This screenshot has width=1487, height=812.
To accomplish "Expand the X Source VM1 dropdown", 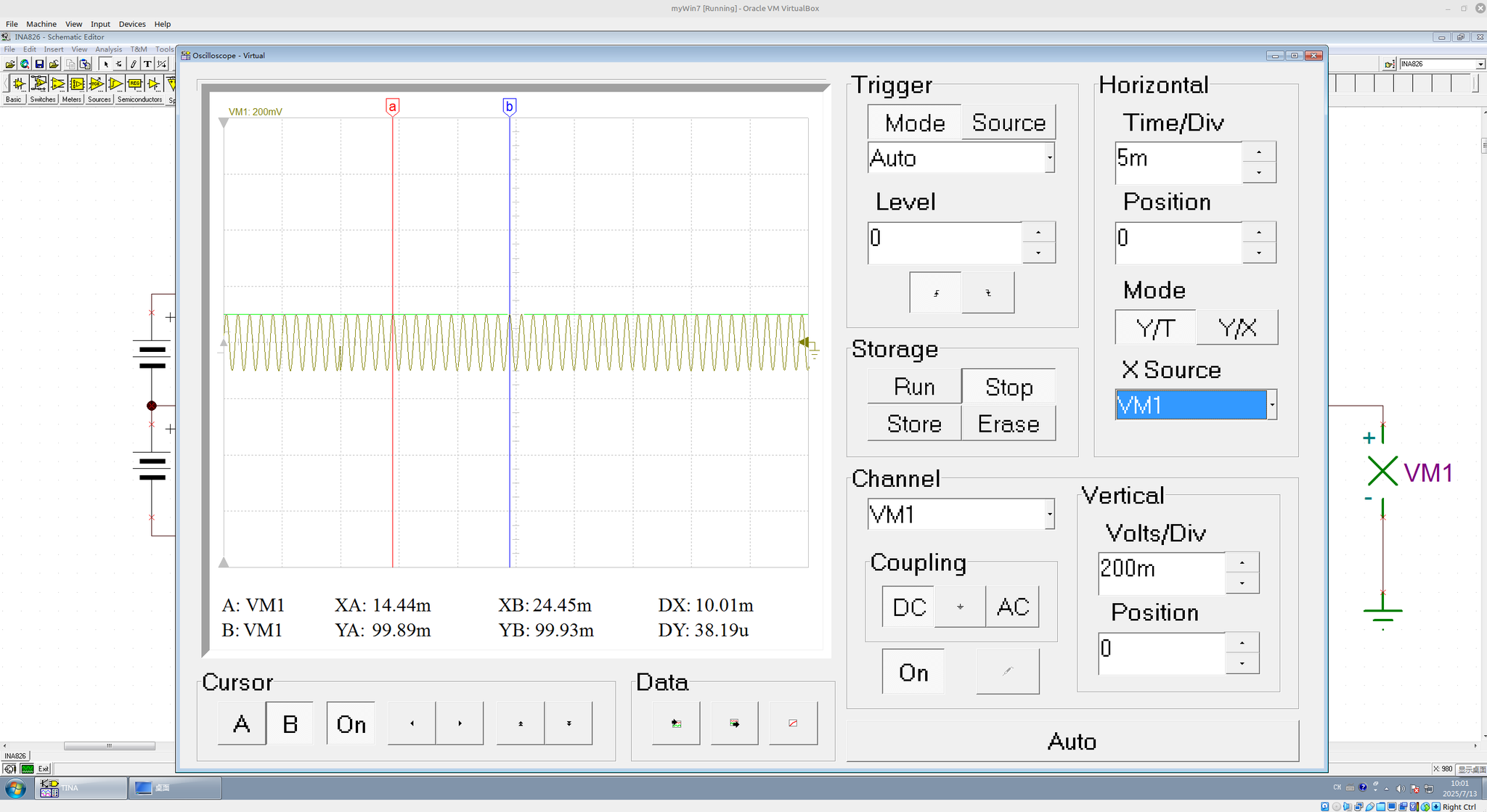I will pyautogui.click(x=1271, y=405).
